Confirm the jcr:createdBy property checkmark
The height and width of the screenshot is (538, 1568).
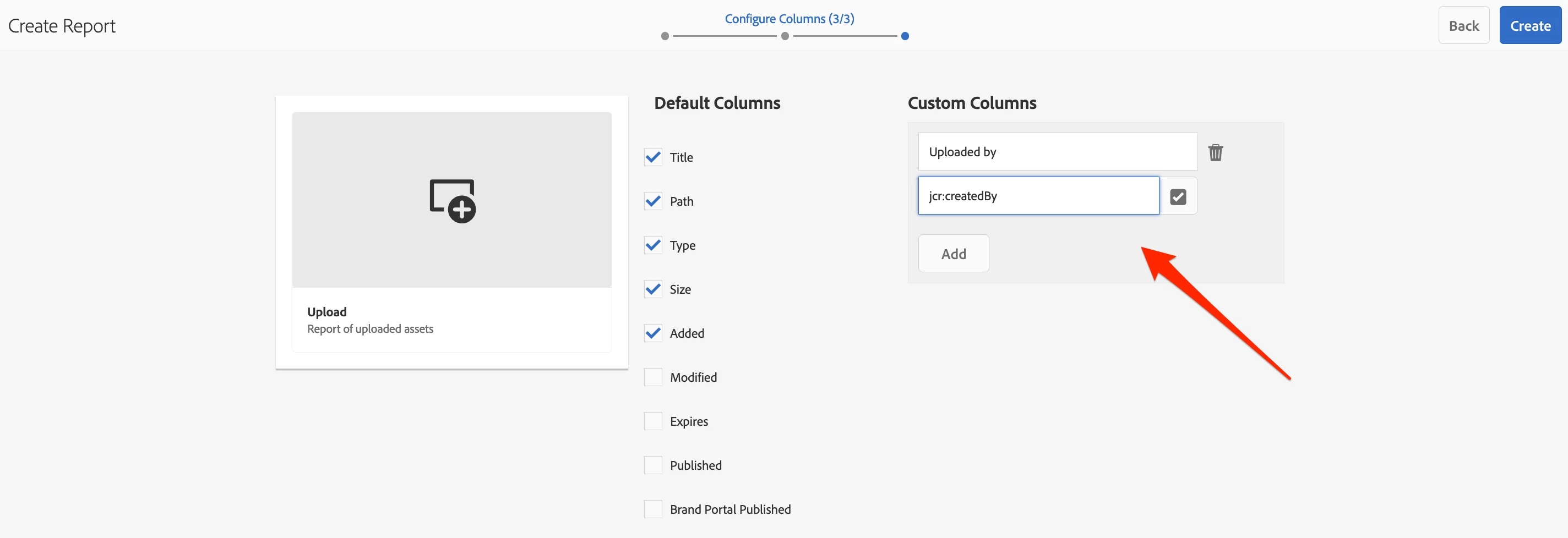click(x=1178, y=196)
